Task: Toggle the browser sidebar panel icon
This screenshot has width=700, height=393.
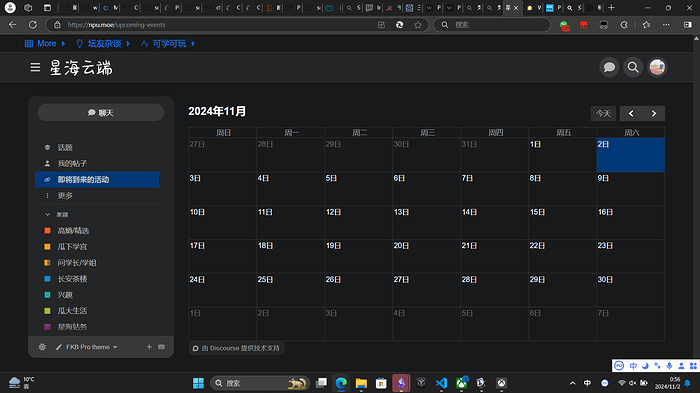Action: [688, 25]
